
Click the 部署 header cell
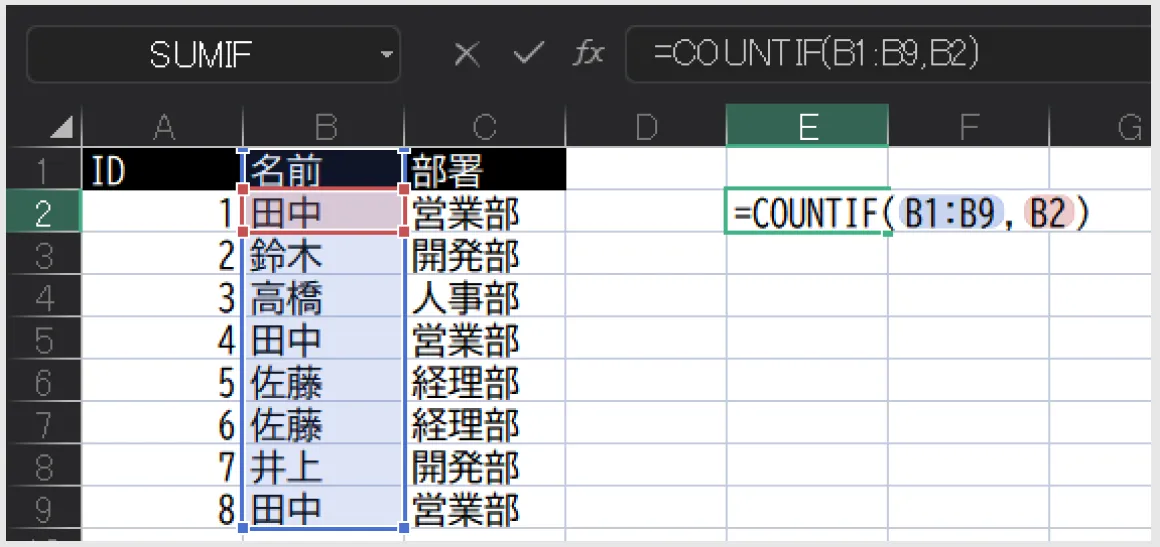[x=485, y=170]
